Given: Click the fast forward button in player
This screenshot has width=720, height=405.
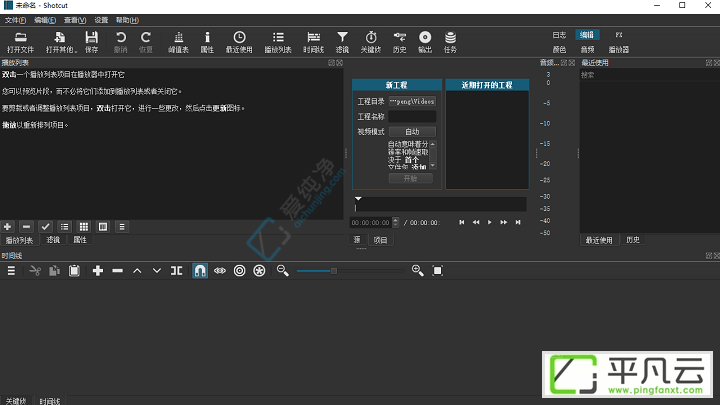Looking at the screenshot, I should point(504,222).
